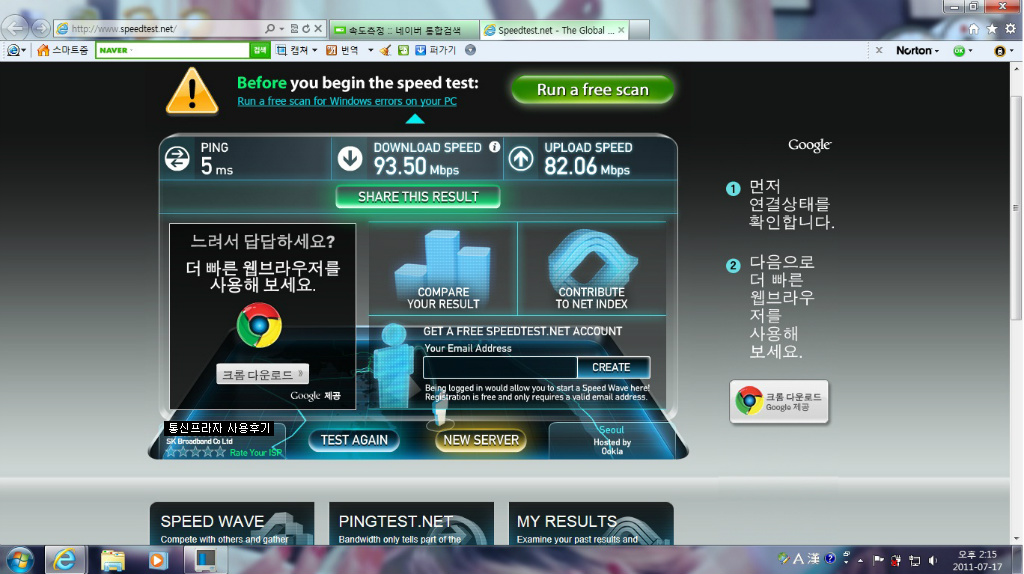Click the yellow warning triangle icon
This screenshot has height=574, width=1024.
(x=192, y=91)
